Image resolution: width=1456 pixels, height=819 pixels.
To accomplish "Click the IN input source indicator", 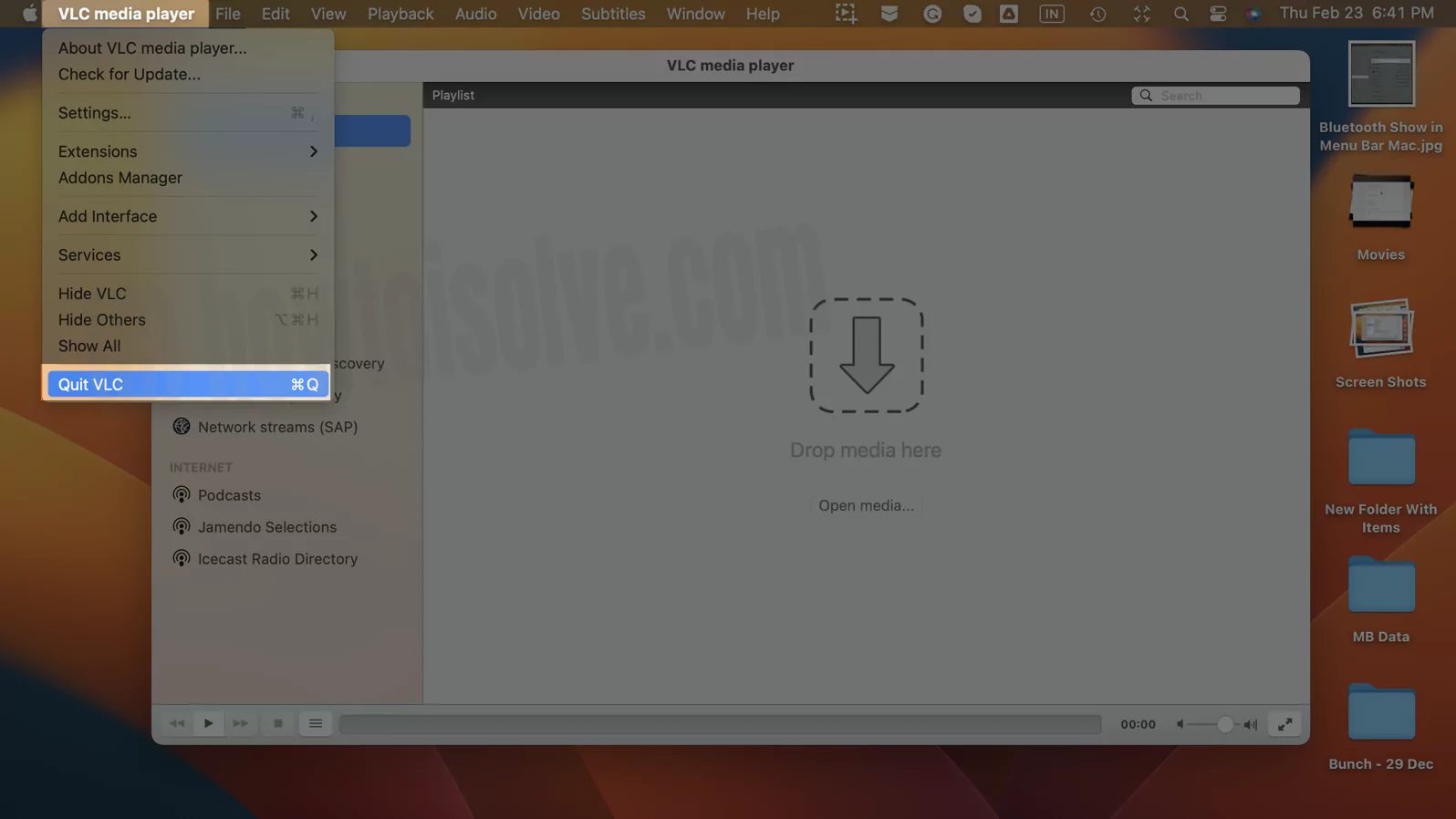I will (x=1052, y=14).
